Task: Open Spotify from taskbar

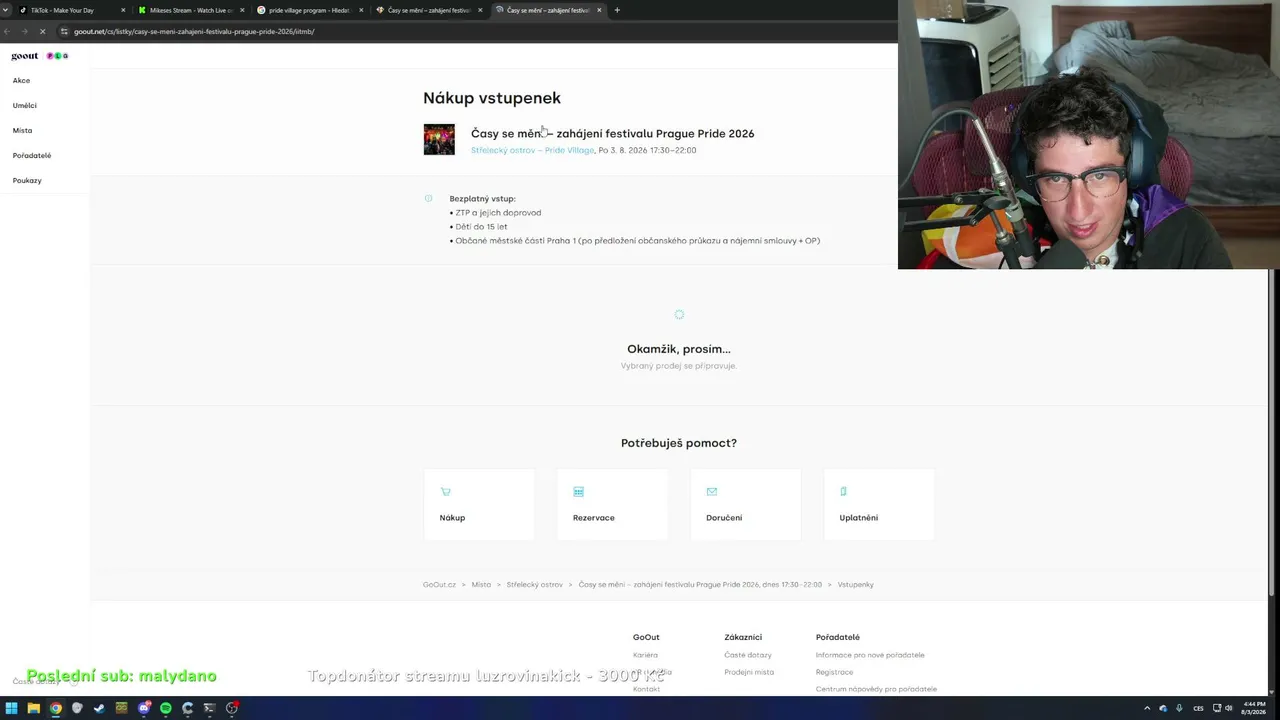Action: coord(166,708)
